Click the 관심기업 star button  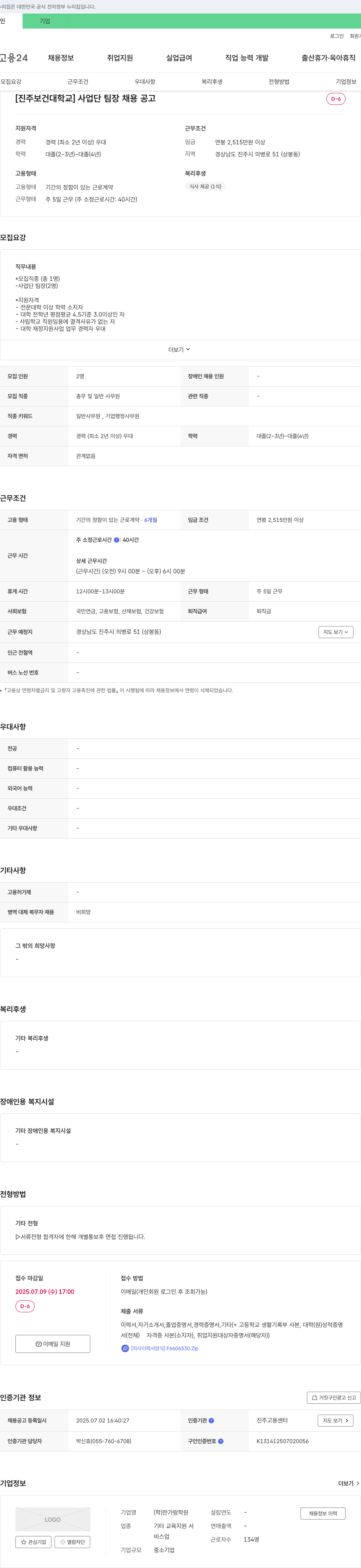pos(33,1542)
